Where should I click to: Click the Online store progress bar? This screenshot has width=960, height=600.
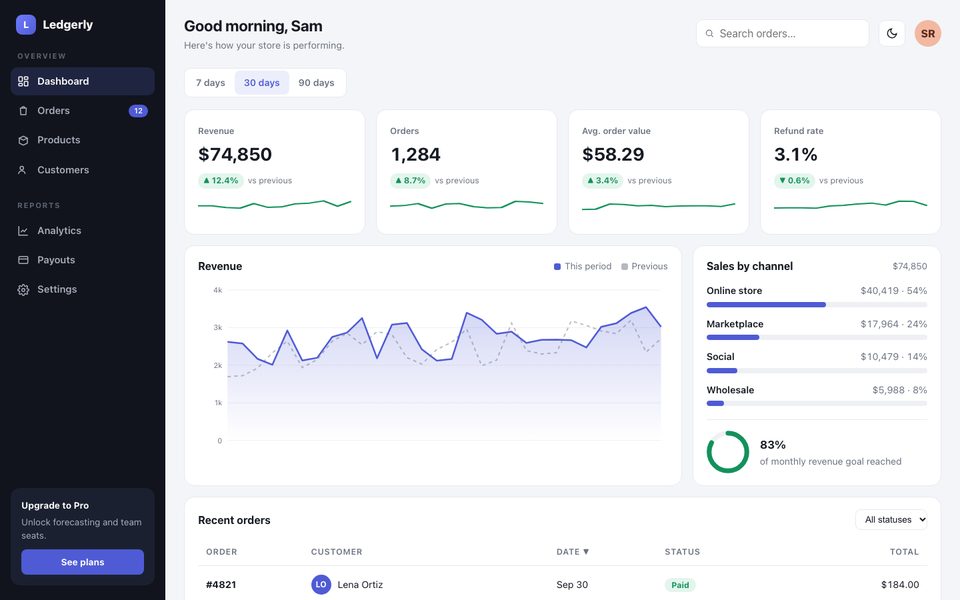[817, 305]
